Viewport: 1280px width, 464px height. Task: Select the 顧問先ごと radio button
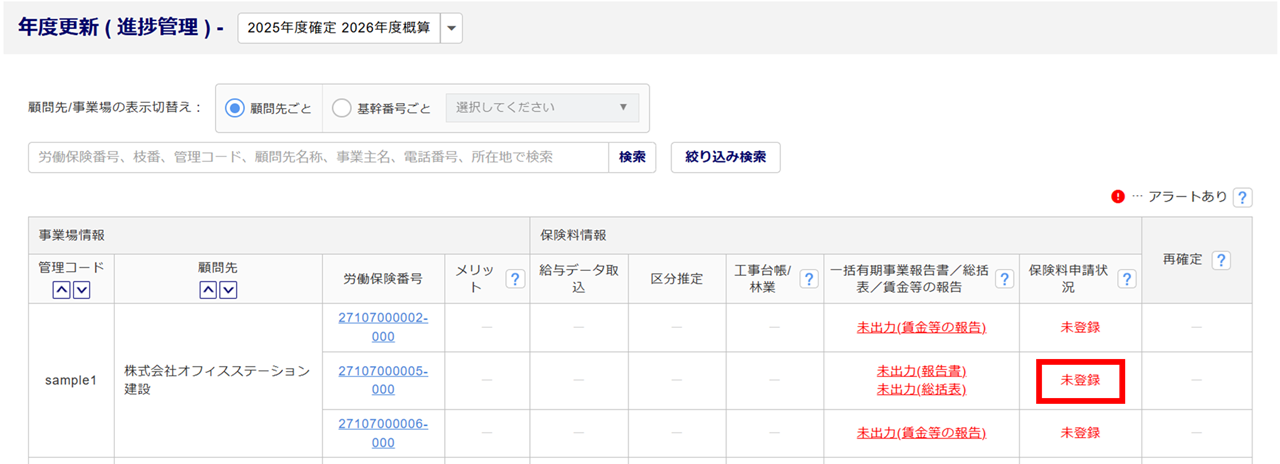point(236,108)
